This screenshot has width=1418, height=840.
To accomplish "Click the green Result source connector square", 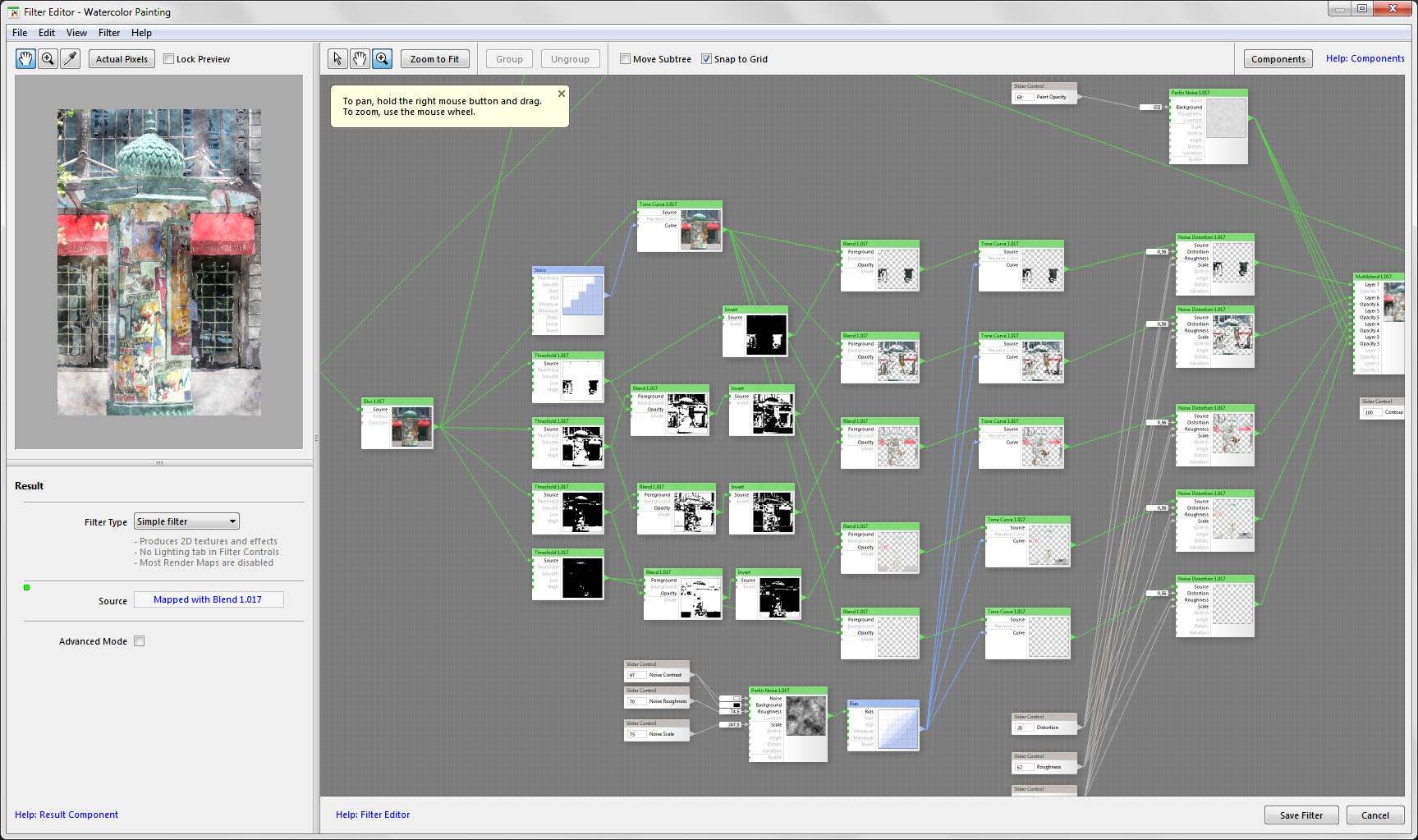I will 27,587.
